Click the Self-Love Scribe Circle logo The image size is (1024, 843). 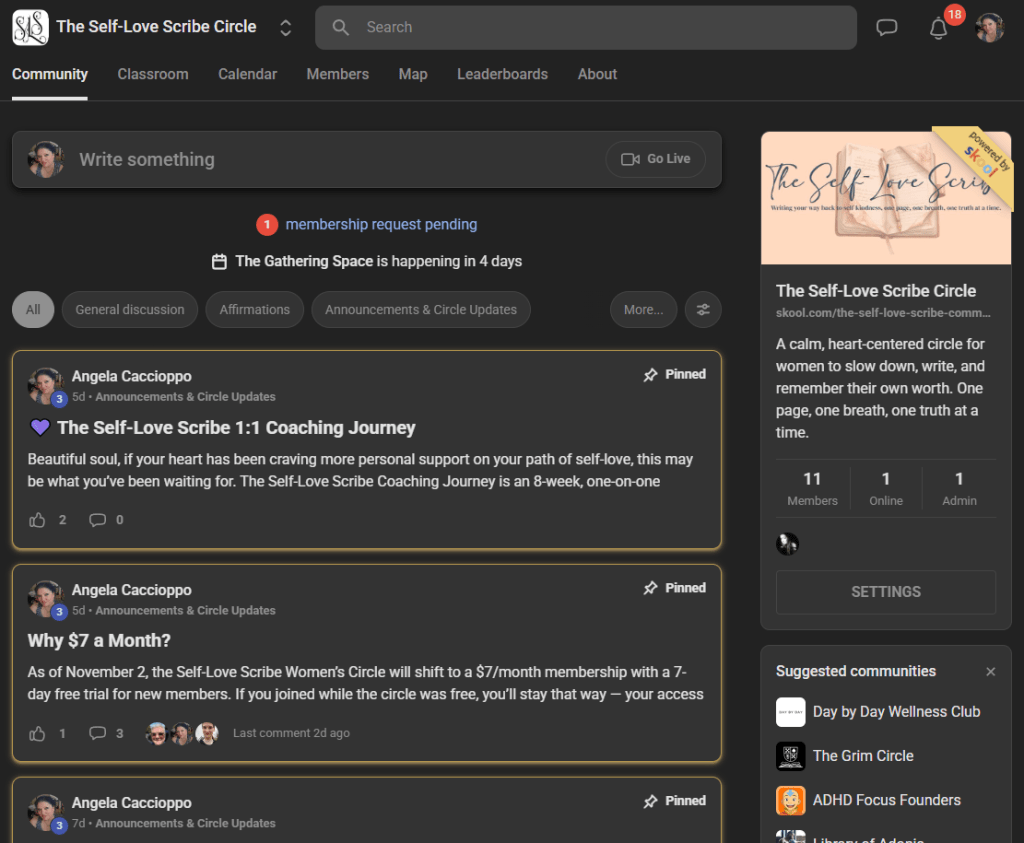coord(30,27)
